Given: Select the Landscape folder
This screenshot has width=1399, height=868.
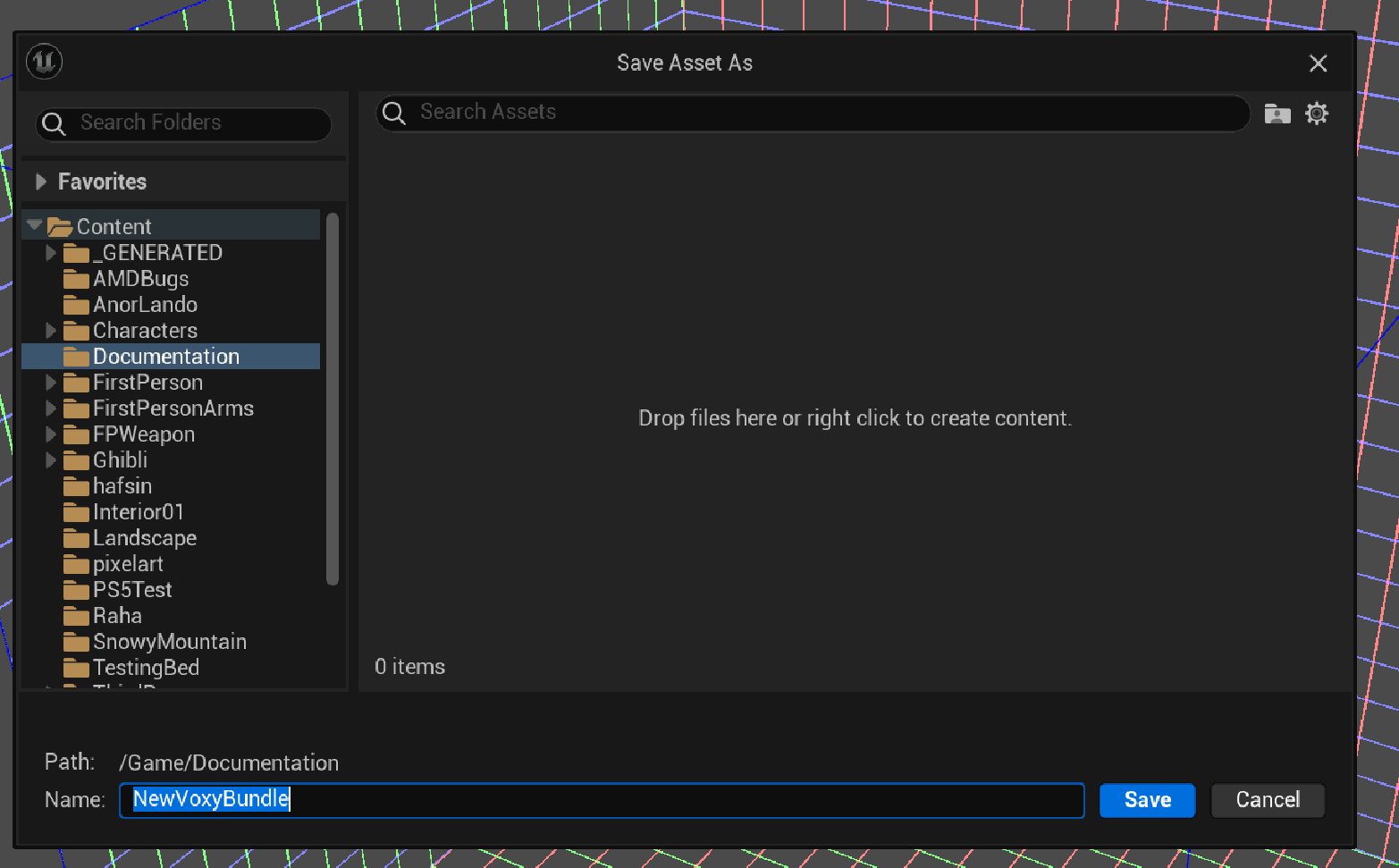Looking at the screenshot, I should pos(144,538).
